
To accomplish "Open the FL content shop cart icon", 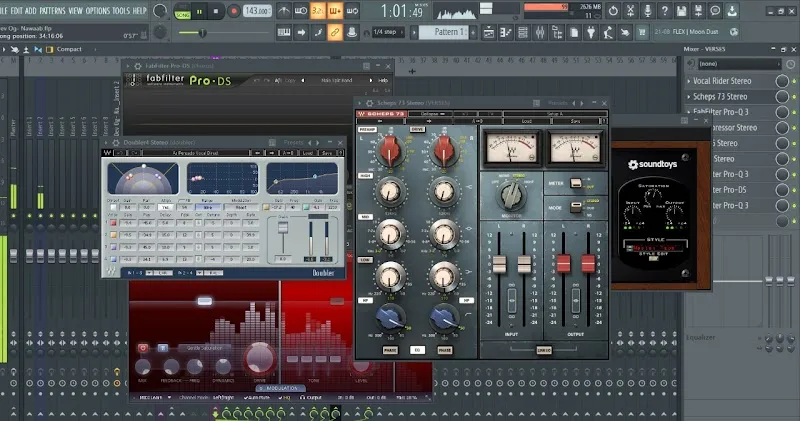I will point(642,33).
